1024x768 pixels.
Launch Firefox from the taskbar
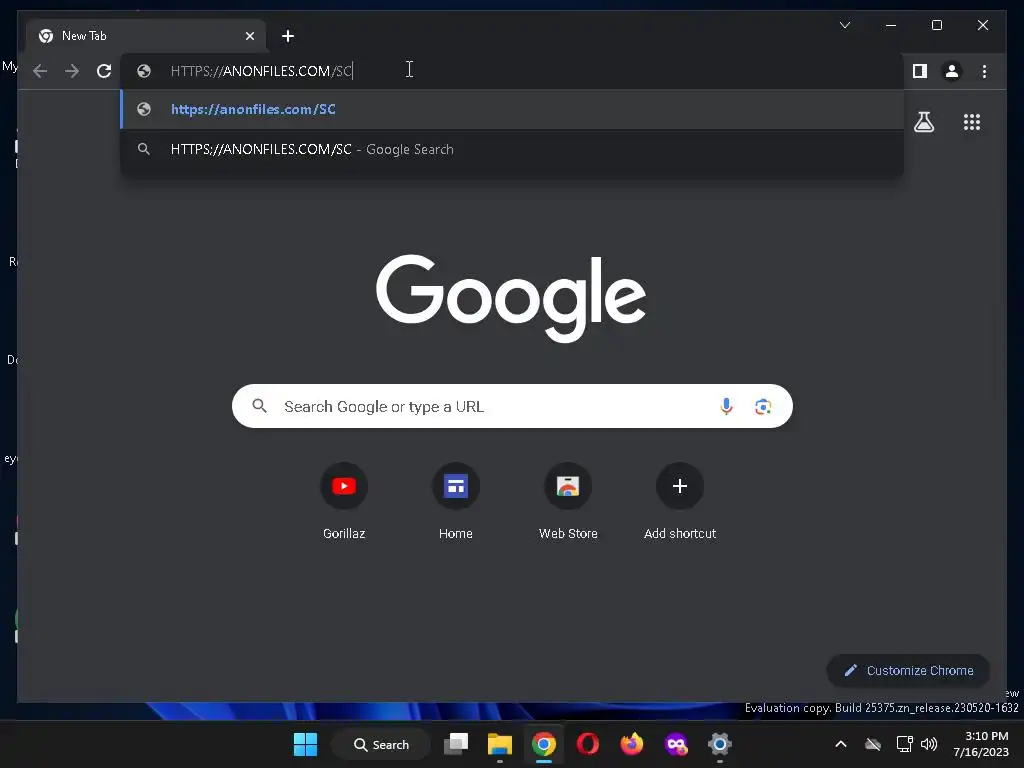click(x=632, y=744)
